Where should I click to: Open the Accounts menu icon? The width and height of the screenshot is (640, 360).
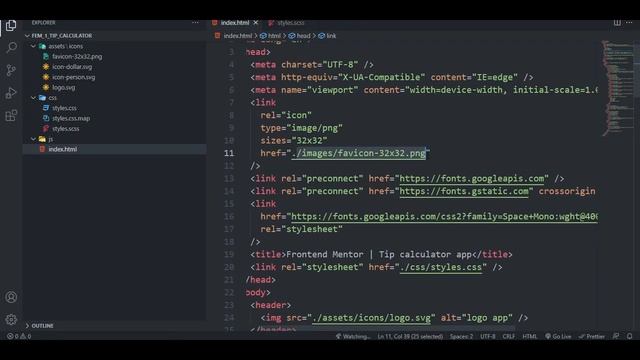11,297
